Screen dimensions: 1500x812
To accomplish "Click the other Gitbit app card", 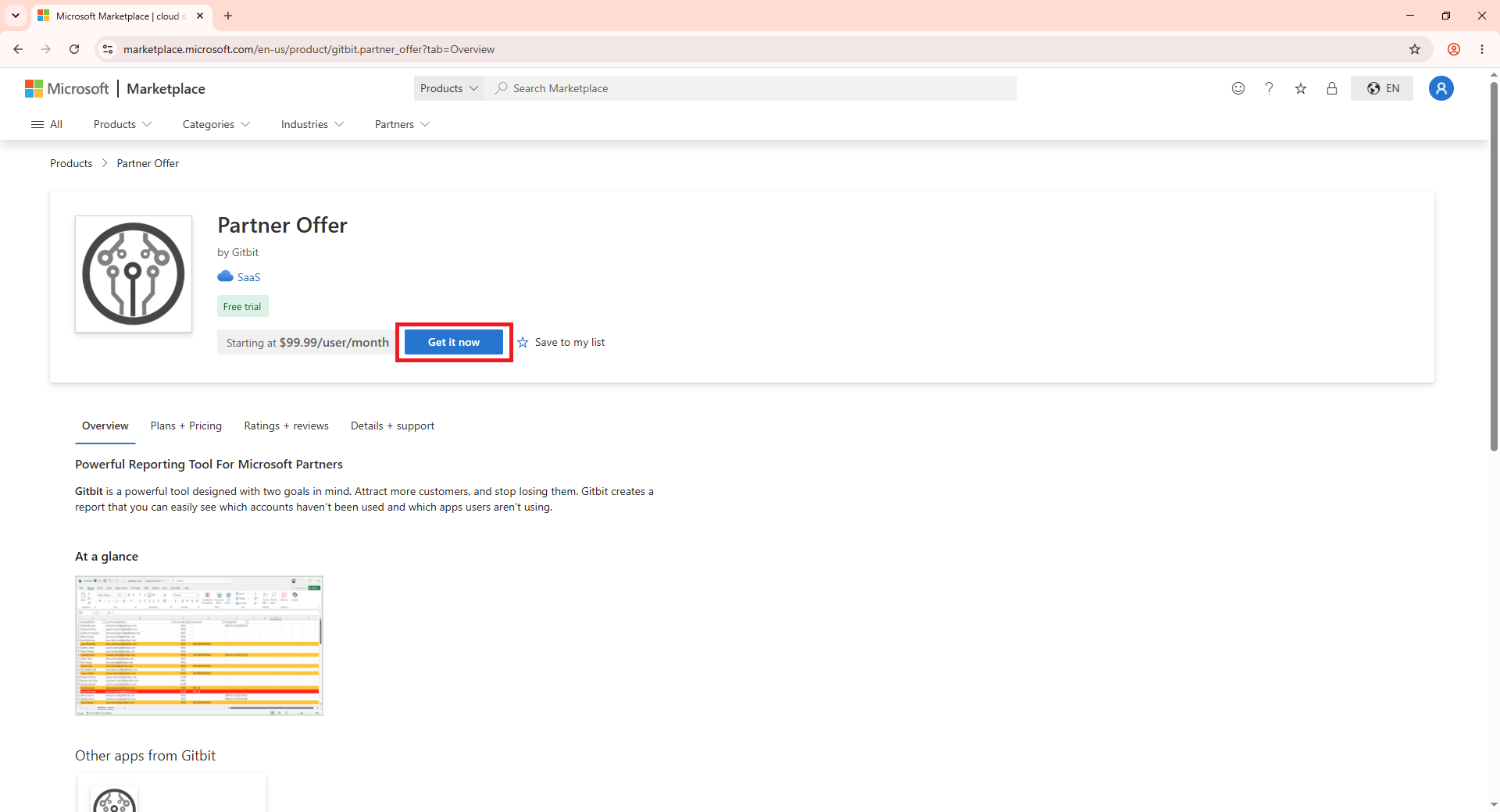I will [x=172, y=793].
